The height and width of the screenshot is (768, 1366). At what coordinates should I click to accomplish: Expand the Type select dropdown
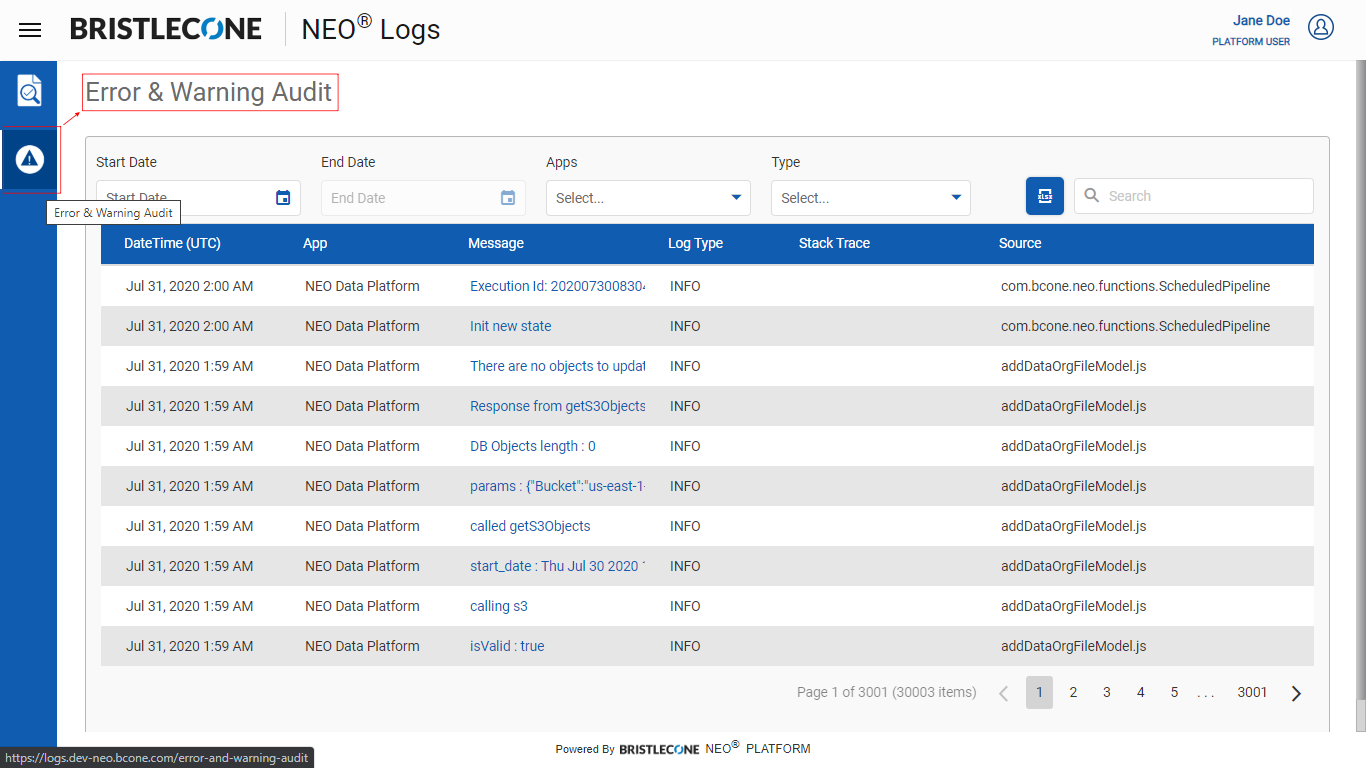[870, 198]
